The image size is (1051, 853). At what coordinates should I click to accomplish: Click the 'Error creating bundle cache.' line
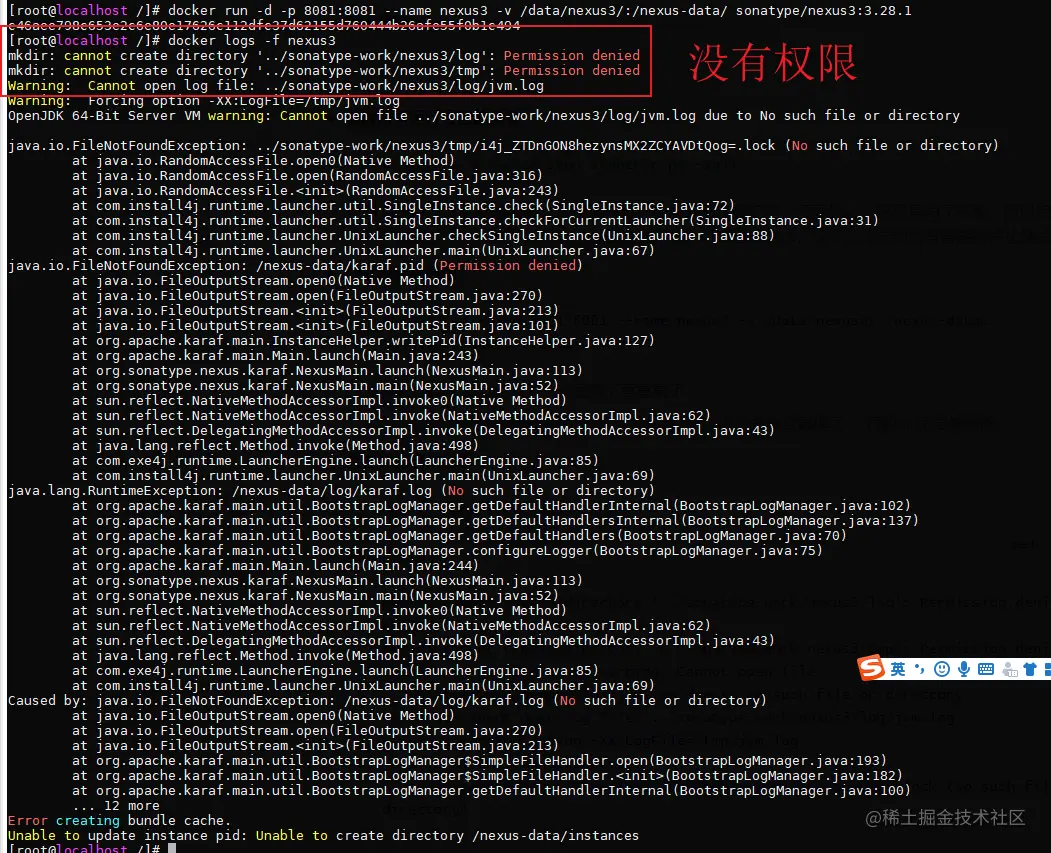[x=119, y=820]
